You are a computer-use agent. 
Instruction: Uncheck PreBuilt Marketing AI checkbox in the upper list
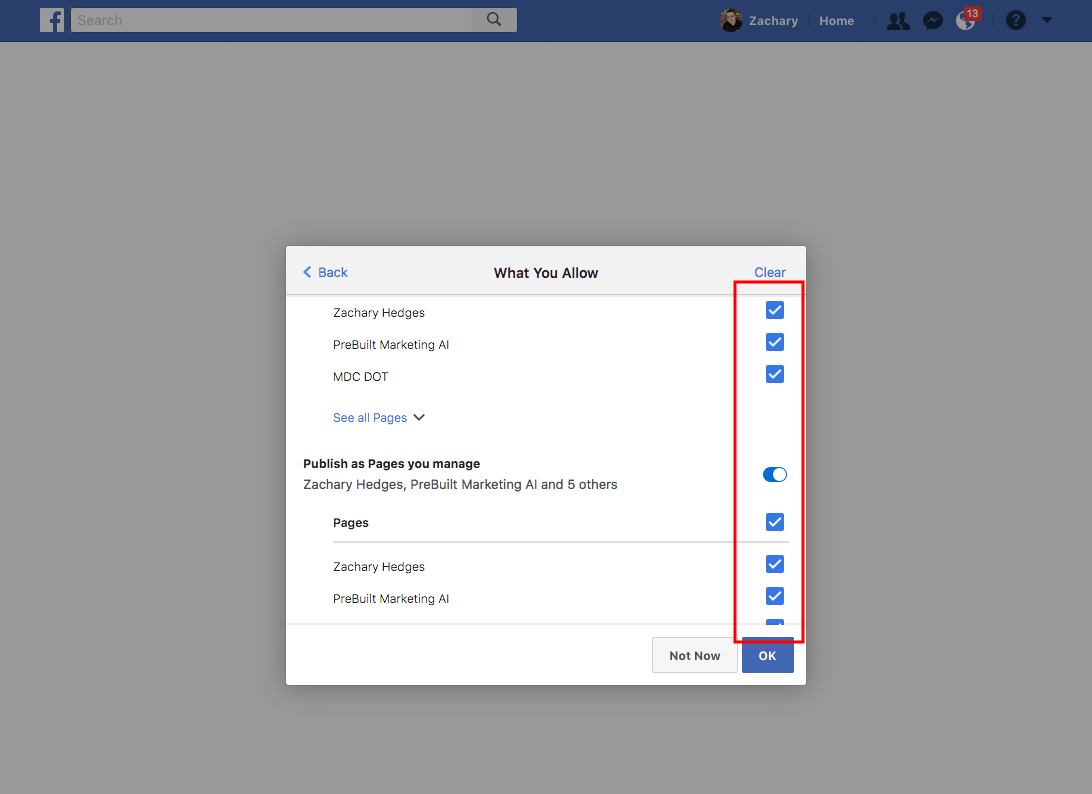point(774,342)
